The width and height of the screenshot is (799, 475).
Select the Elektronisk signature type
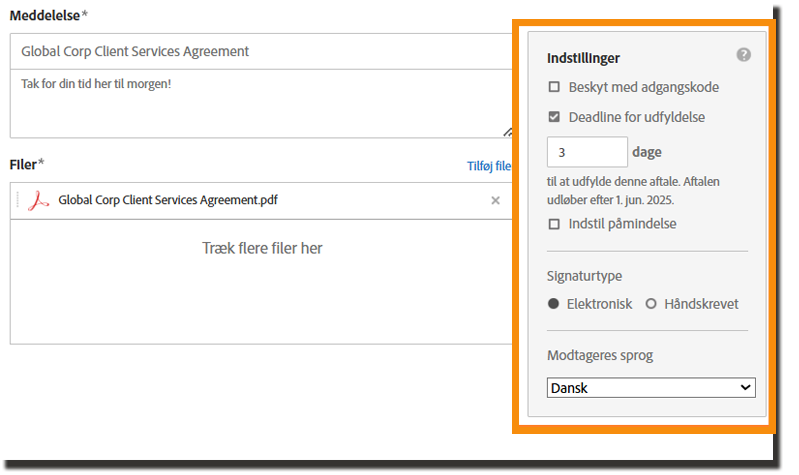pos(554,304)
